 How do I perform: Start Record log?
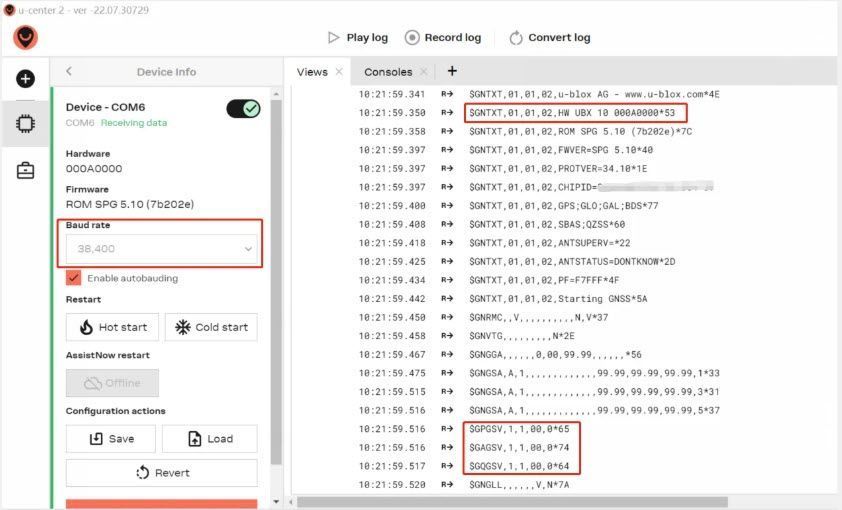443,38
